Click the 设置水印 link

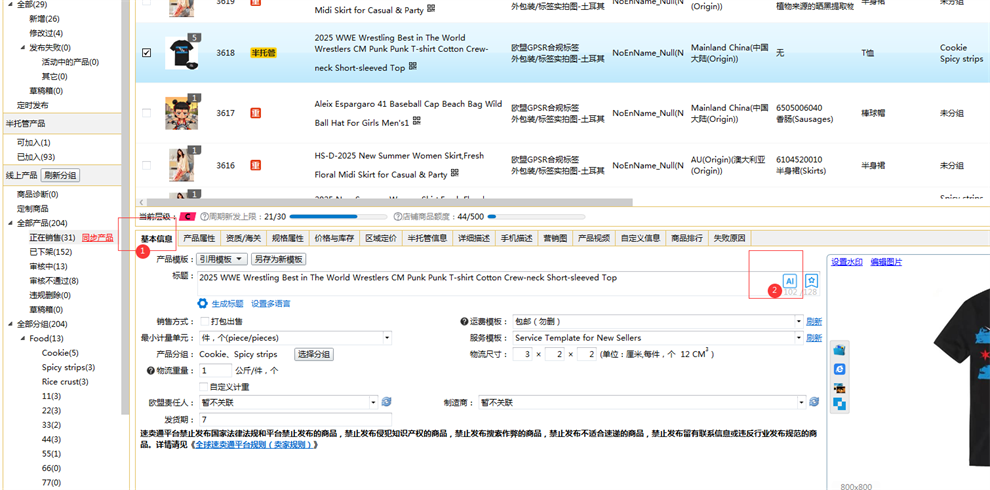point(847,261)
